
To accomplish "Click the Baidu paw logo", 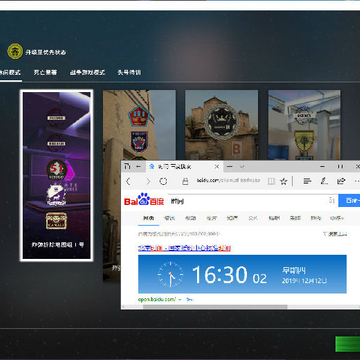I will (144, 200).
